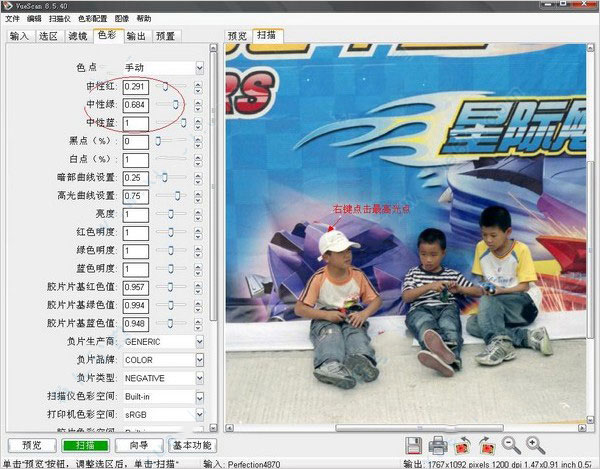The image size is (600, 469).
Task: Click the image vertical scrollbar
Action: [x=590, y=233]
